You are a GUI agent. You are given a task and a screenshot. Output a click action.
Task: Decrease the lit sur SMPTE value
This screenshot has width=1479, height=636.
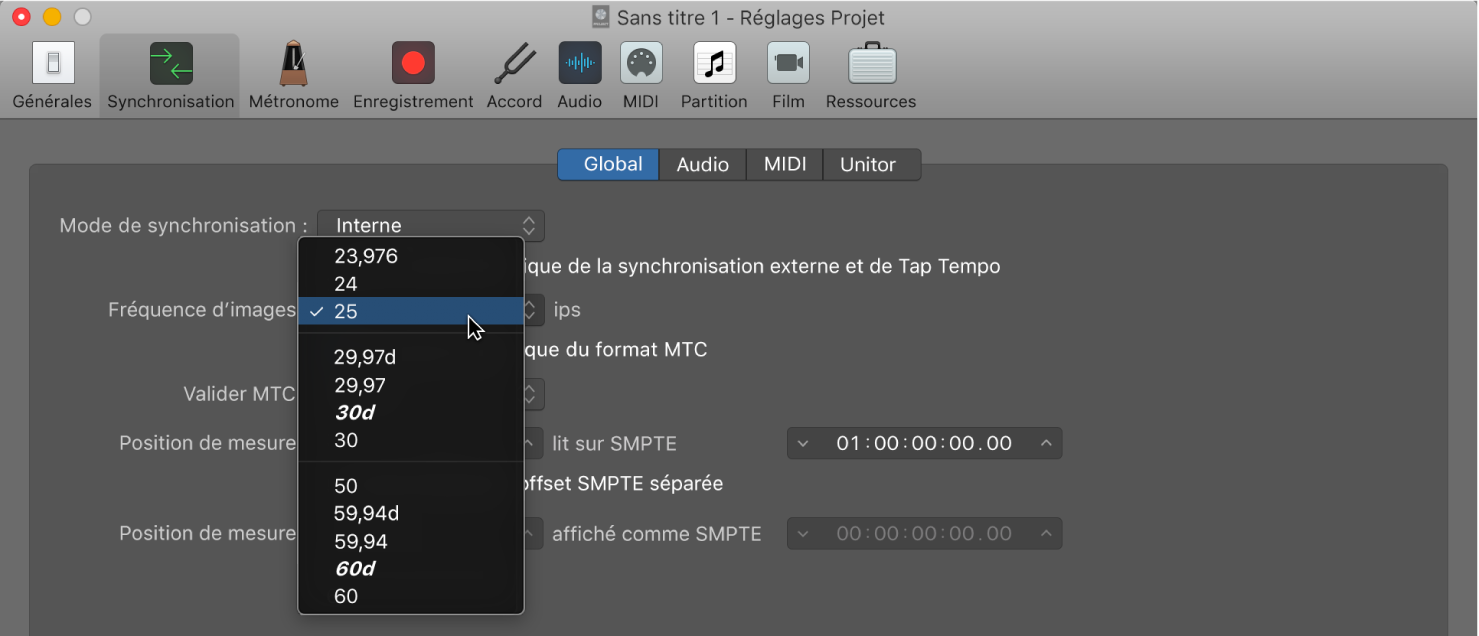[803, 444]
